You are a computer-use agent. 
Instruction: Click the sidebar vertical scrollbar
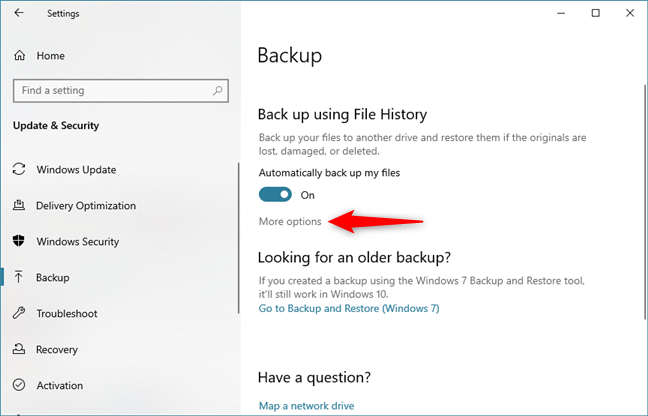tap(238, 238)
